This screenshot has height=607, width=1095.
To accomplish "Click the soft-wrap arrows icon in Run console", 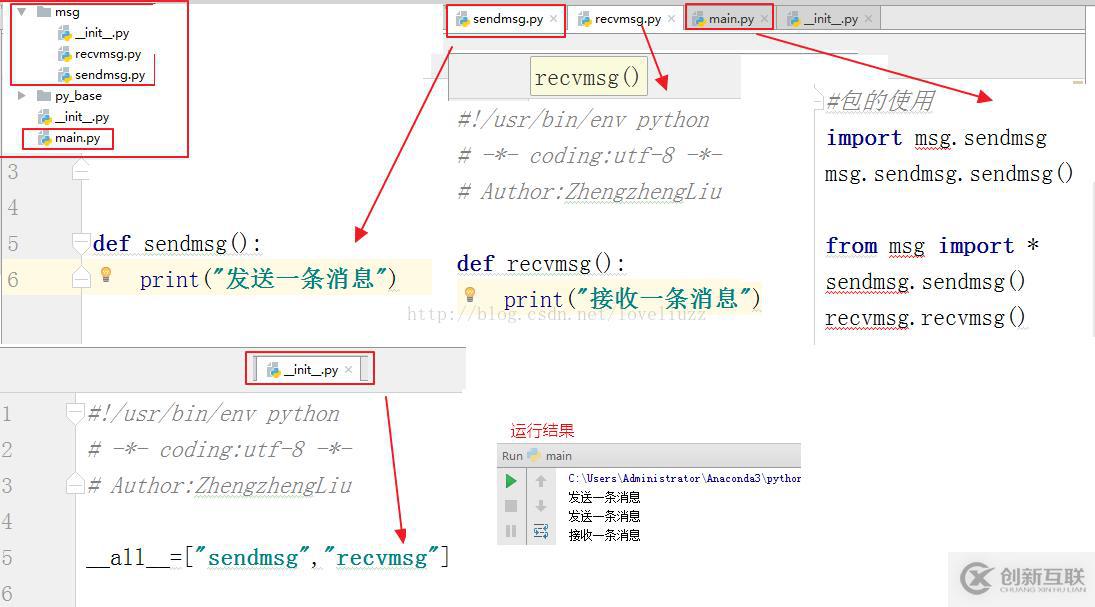I will pyautogui.click(x=542, y=530).
